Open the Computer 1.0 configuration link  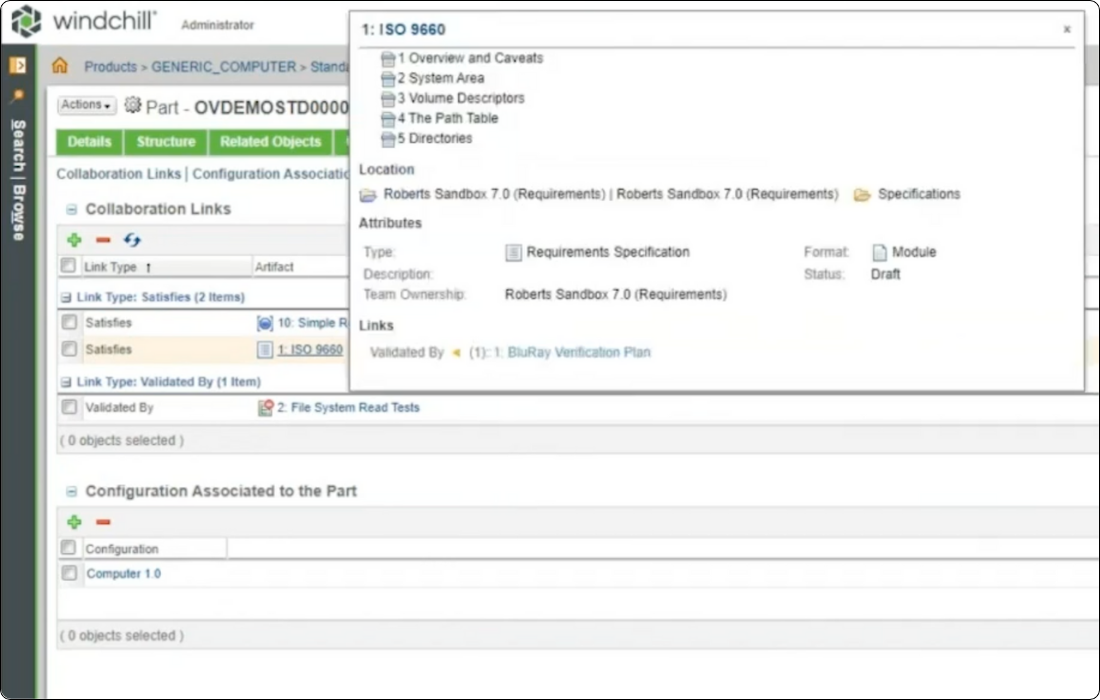click(x=123, y=574)
